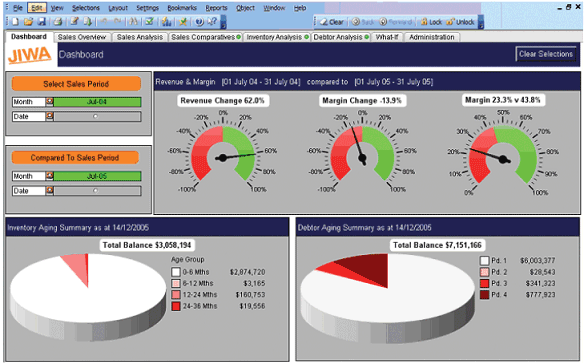Click the icon beside Month in Compared To Sales Period
The width and height of the screenshot is (584, 364).
[x=50, y=176]
